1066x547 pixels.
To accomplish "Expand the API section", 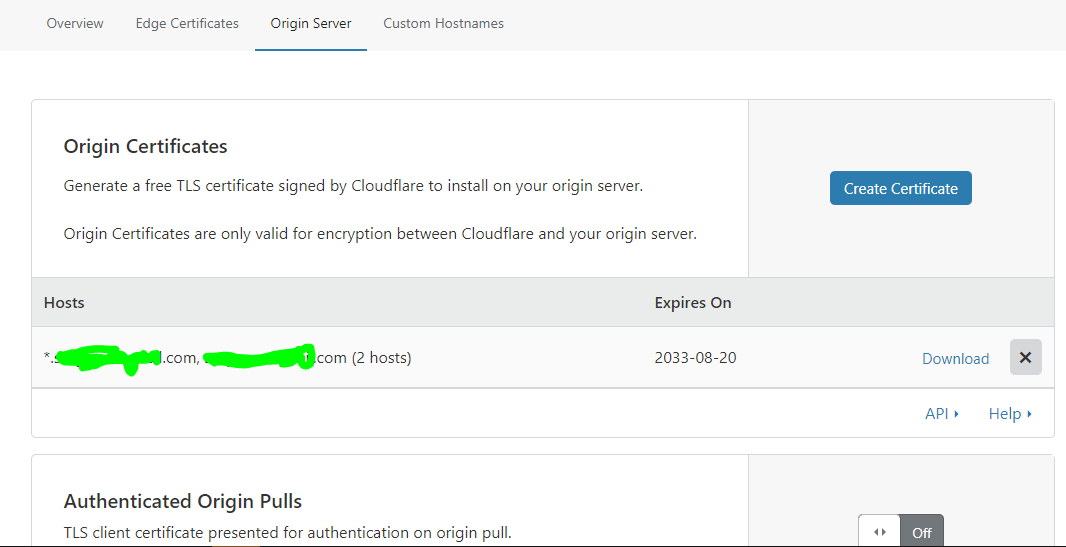I will coord(942,413).
